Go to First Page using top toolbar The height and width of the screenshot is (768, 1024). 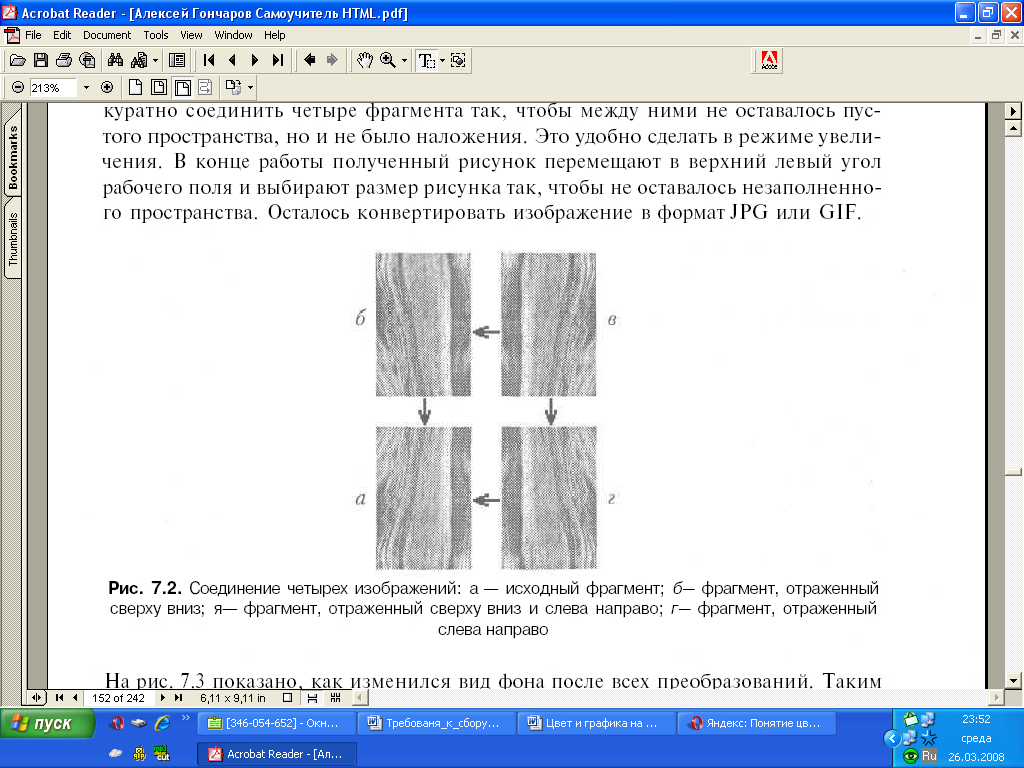click(x=209, y=61)
